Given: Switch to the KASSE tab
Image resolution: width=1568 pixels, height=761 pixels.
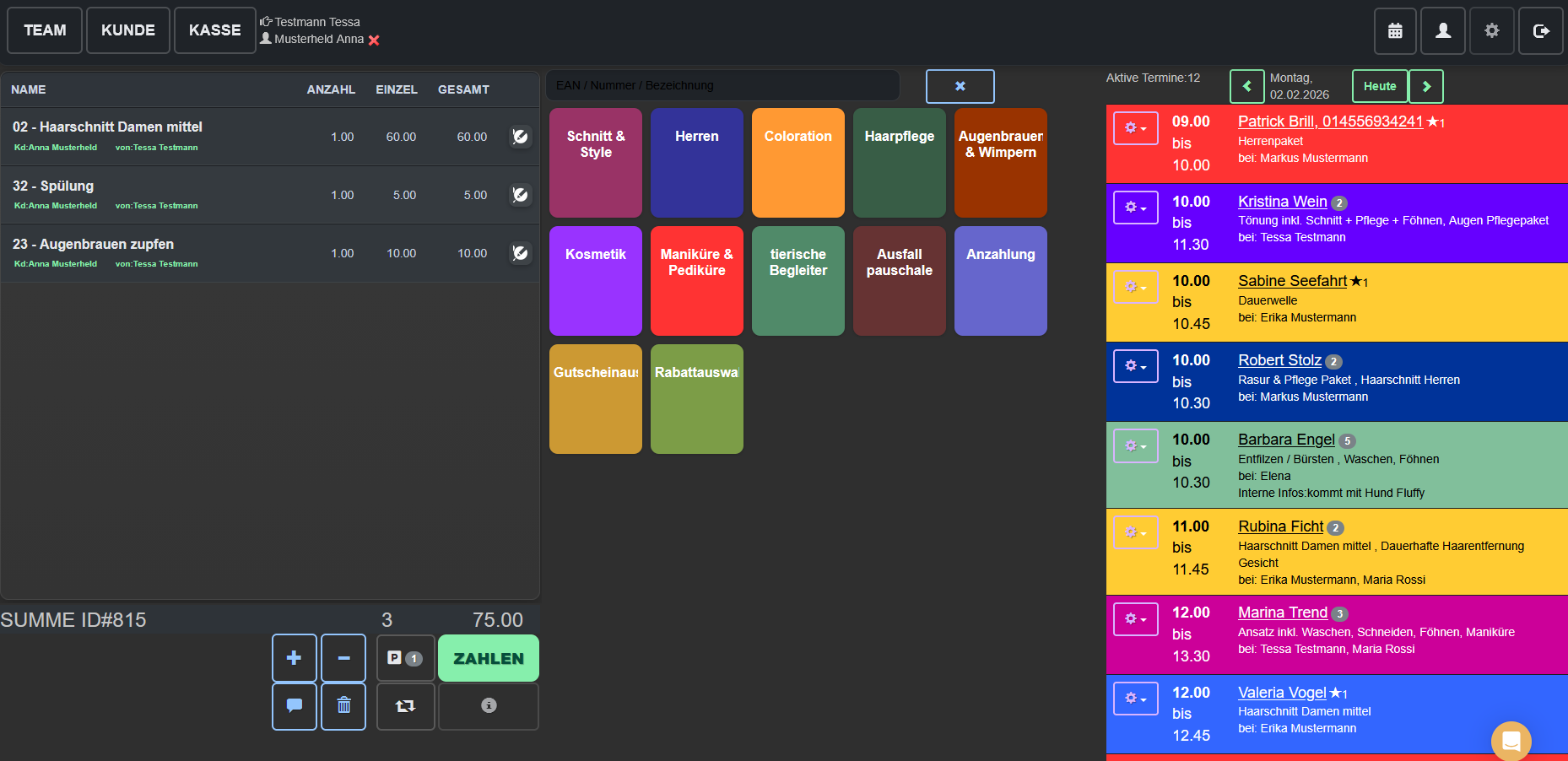Looking at the screenshot, I should click(x=214, y=30).
